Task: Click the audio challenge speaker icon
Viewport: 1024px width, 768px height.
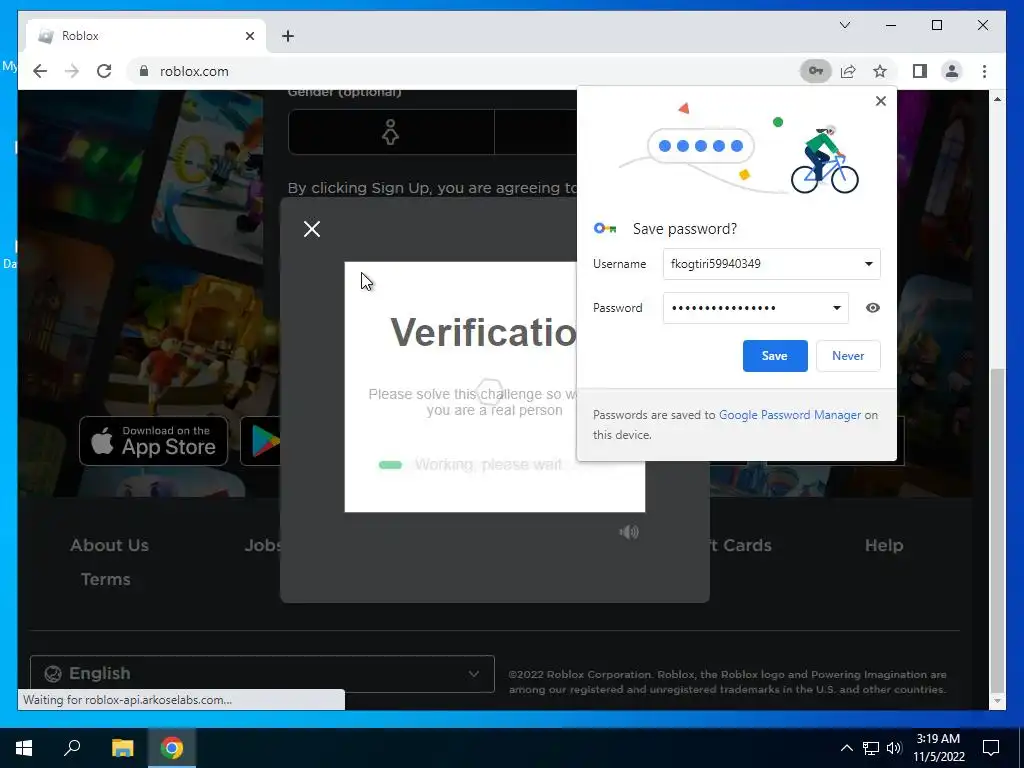Action: (629, 532)
